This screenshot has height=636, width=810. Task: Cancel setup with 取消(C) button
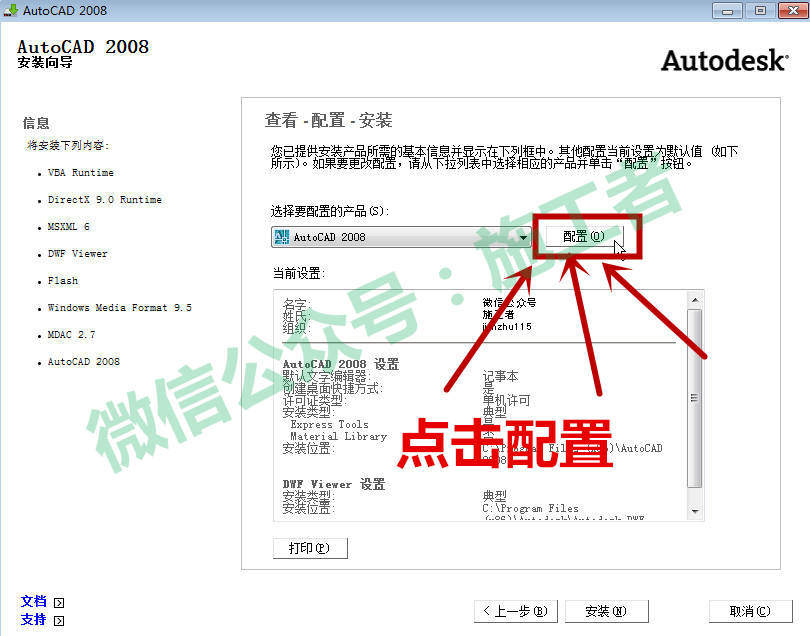[750, 611]
